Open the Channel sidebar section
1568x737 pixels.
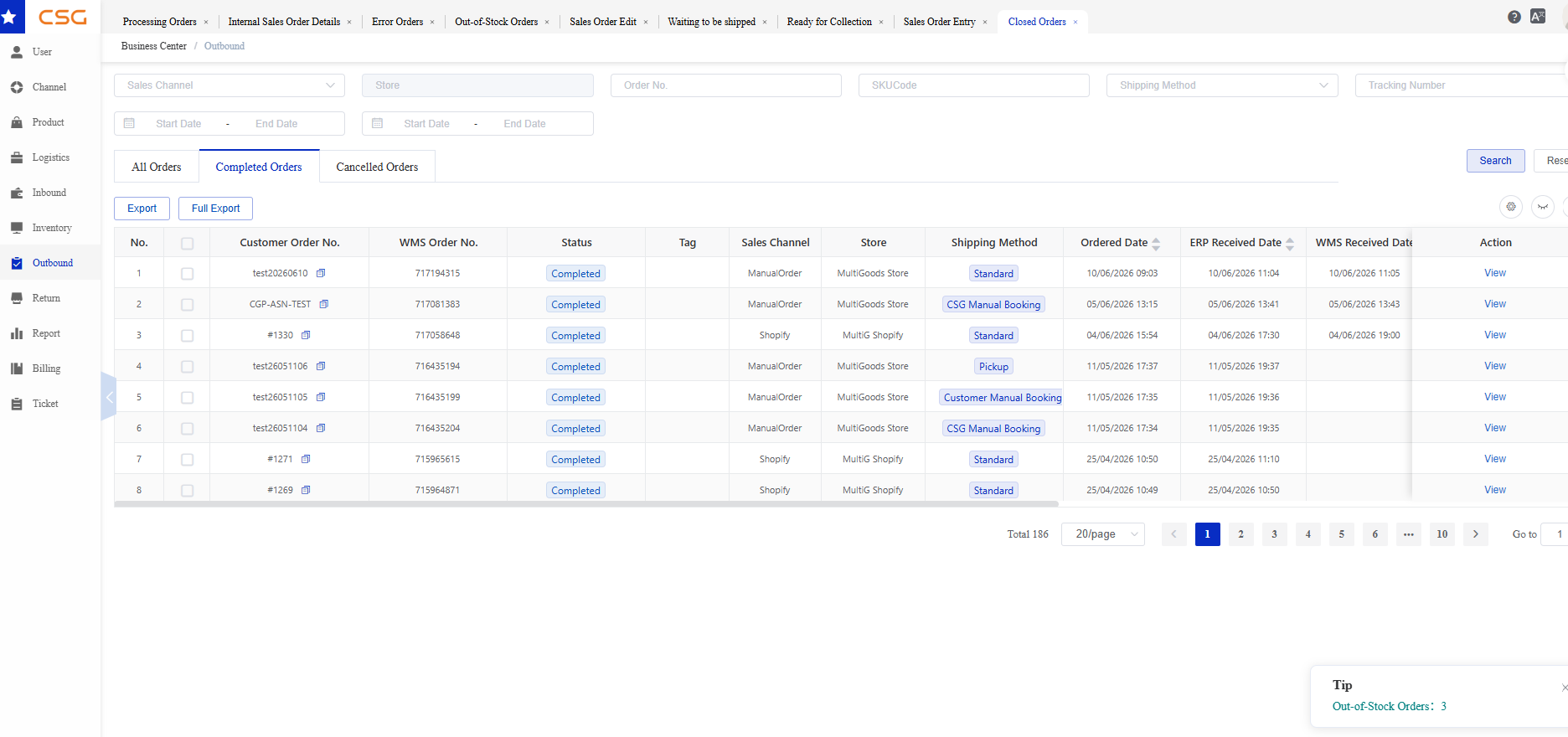click(49, 87)
